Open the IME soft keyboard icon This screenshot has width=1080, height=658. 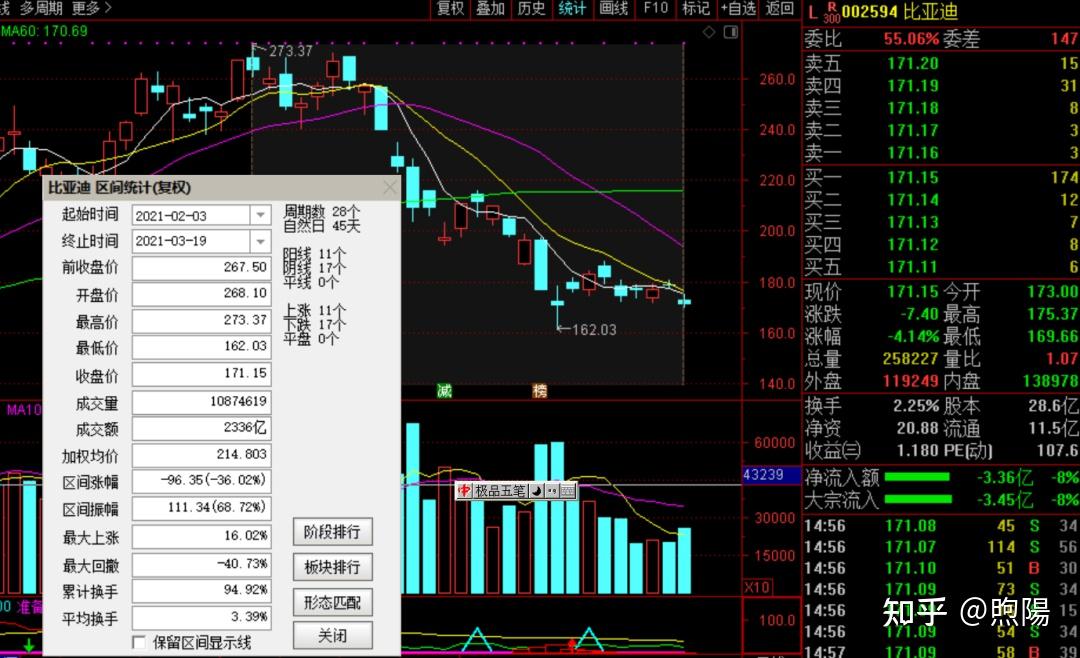(568, 491)
